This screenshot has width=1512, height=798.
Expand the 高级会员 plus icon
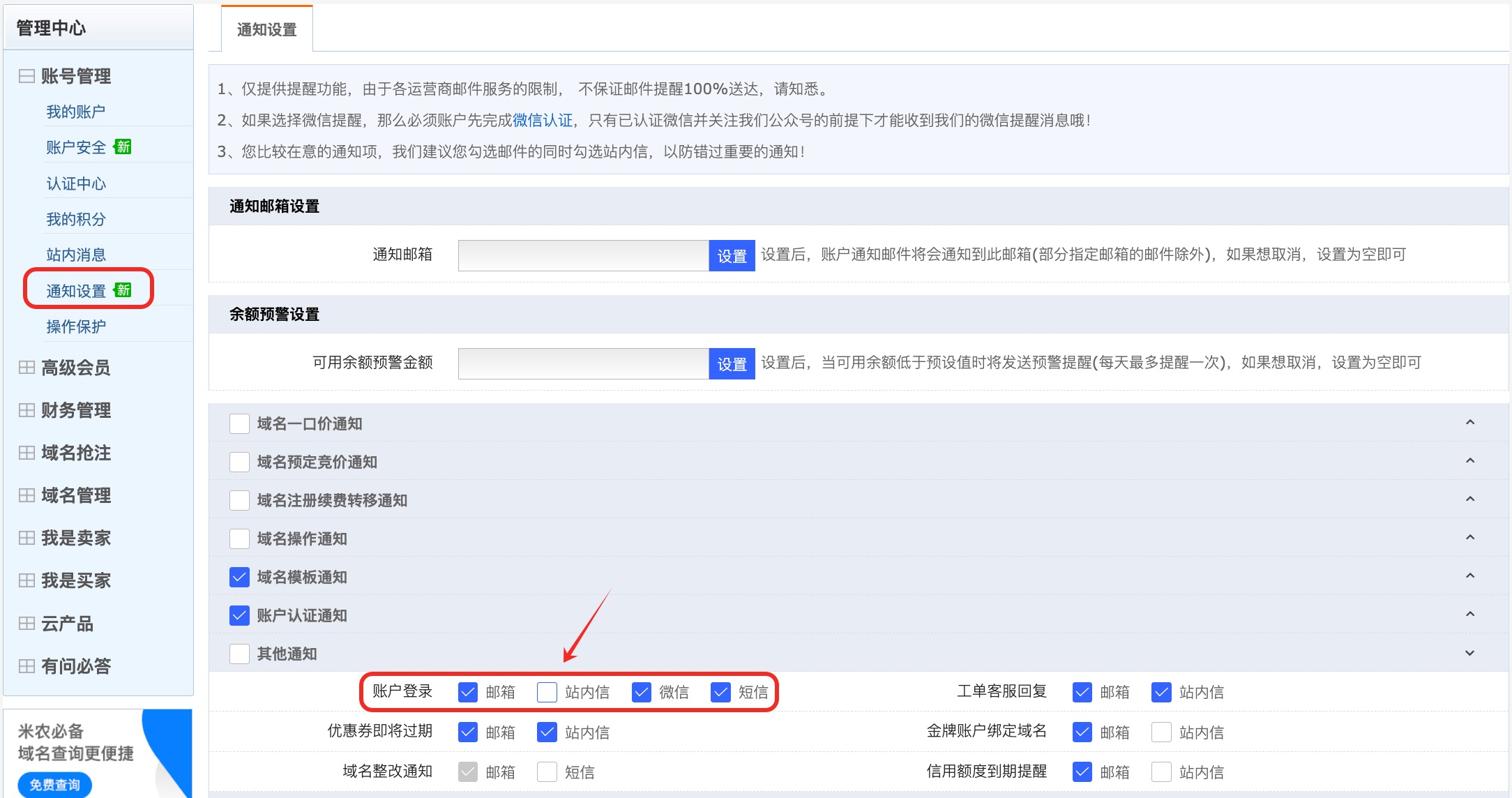(27, 368)
